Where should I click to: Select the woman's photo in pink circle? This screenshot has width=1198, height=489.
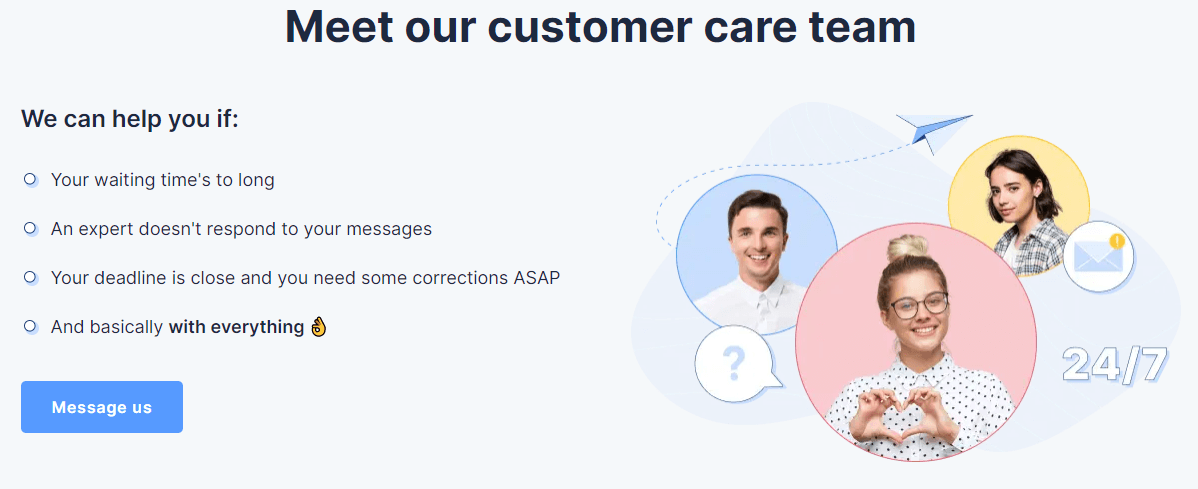point(915,342)
